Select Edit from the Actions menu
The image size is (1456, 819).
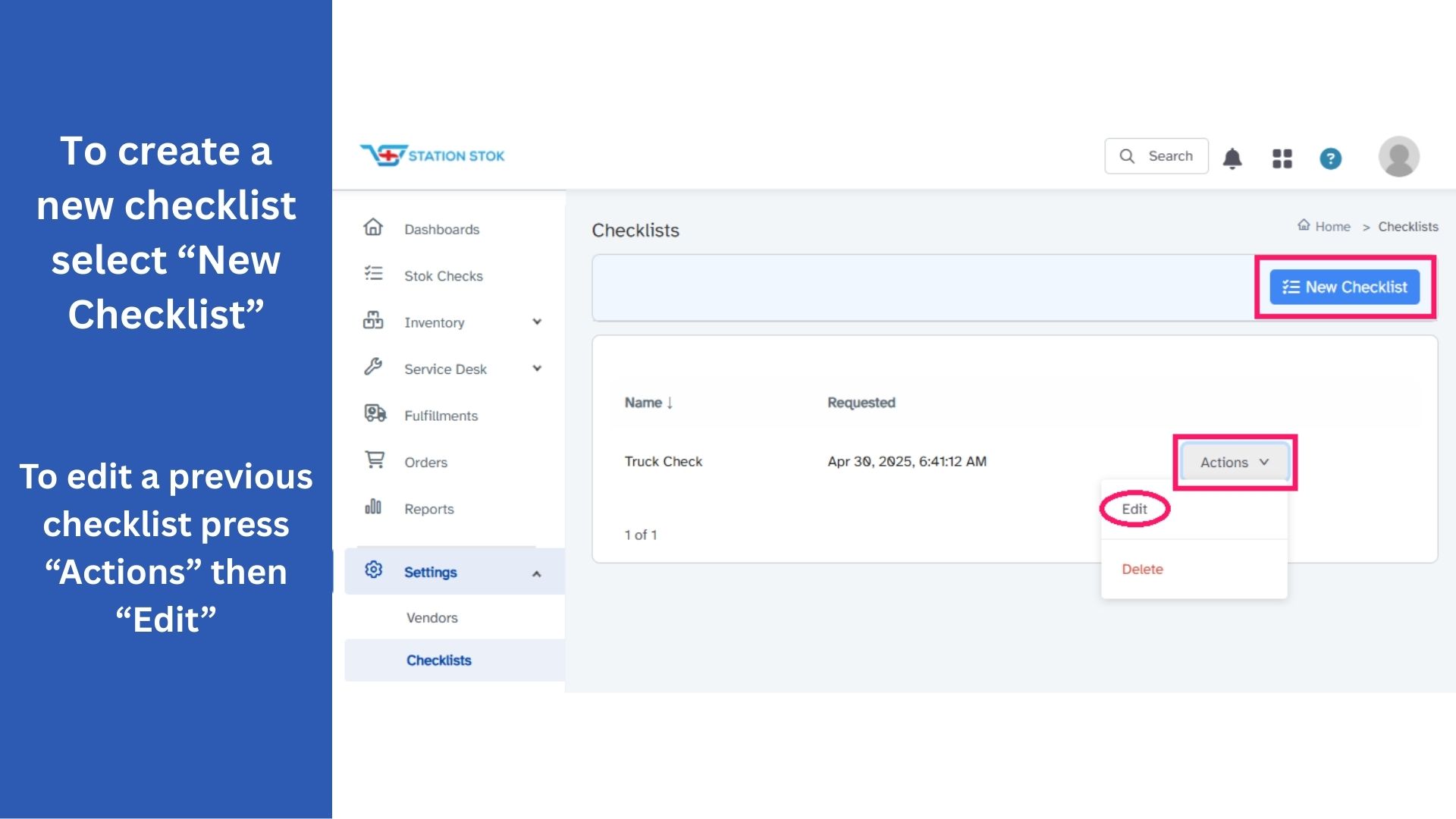1134,509
